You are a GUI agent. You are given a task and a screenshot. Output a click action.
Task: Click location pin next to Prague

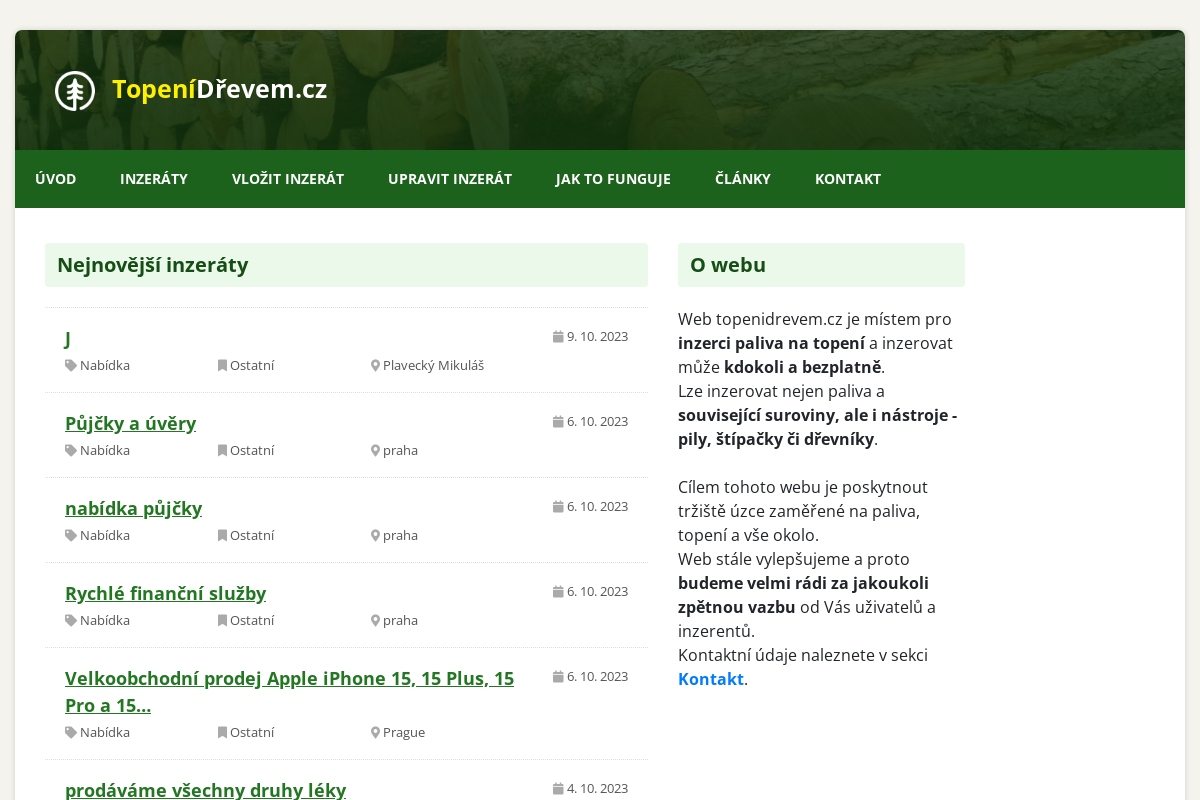click(375, 732)
